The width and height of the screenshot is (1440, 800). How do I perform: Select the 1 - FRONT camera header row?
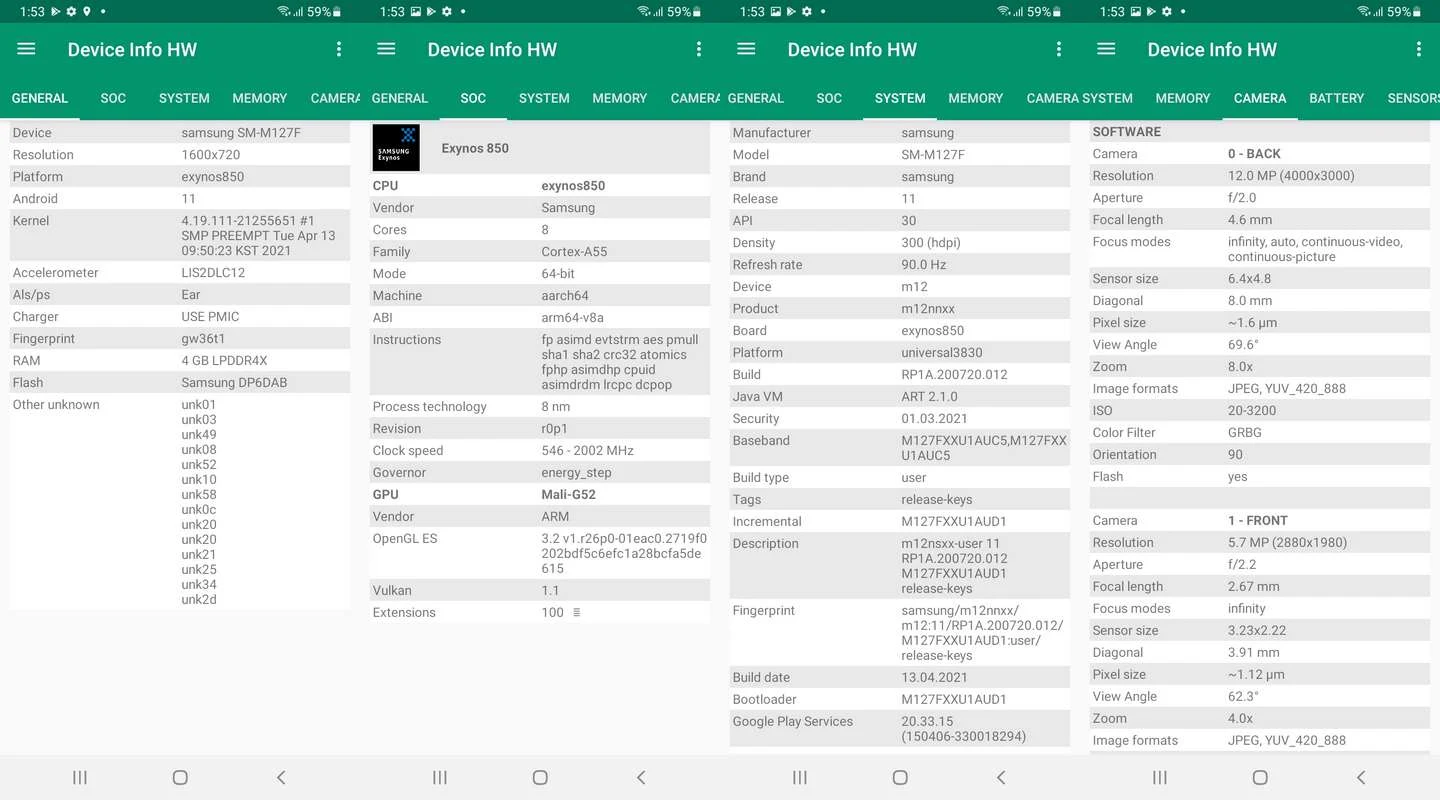(1260, 520)
